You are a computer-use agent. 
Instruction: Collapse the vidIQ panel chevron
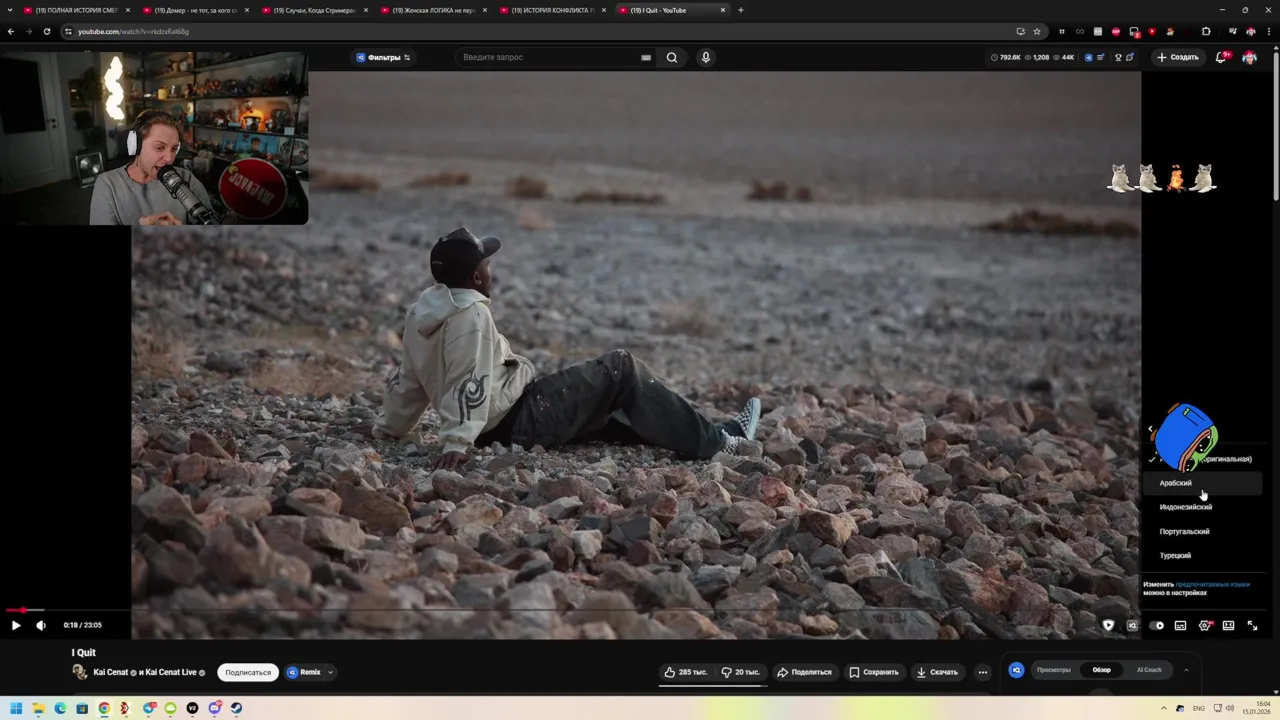click(x=1186, y=670)
